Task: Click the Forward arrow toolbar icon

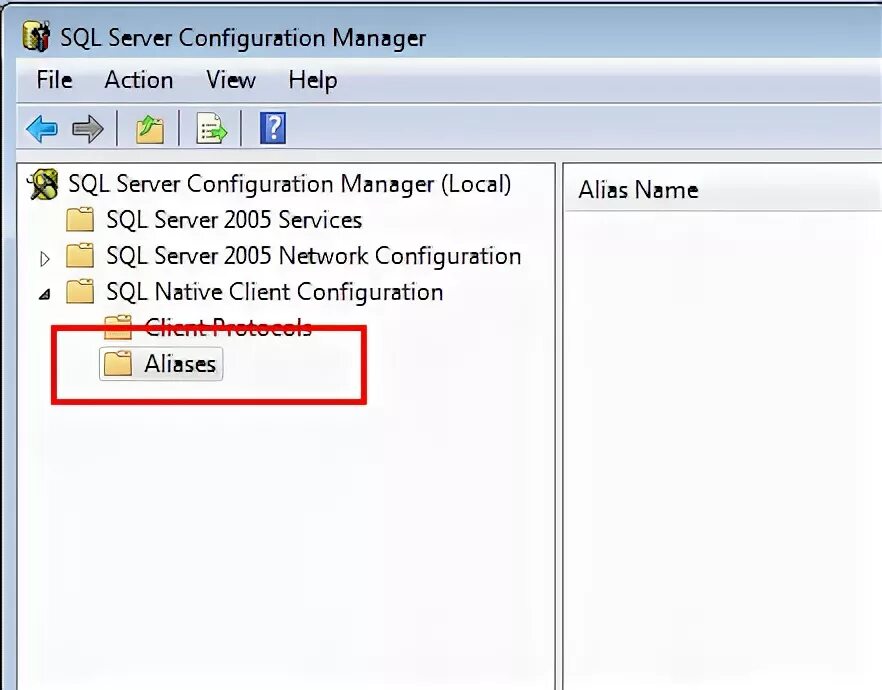Action: coord(88,129)
